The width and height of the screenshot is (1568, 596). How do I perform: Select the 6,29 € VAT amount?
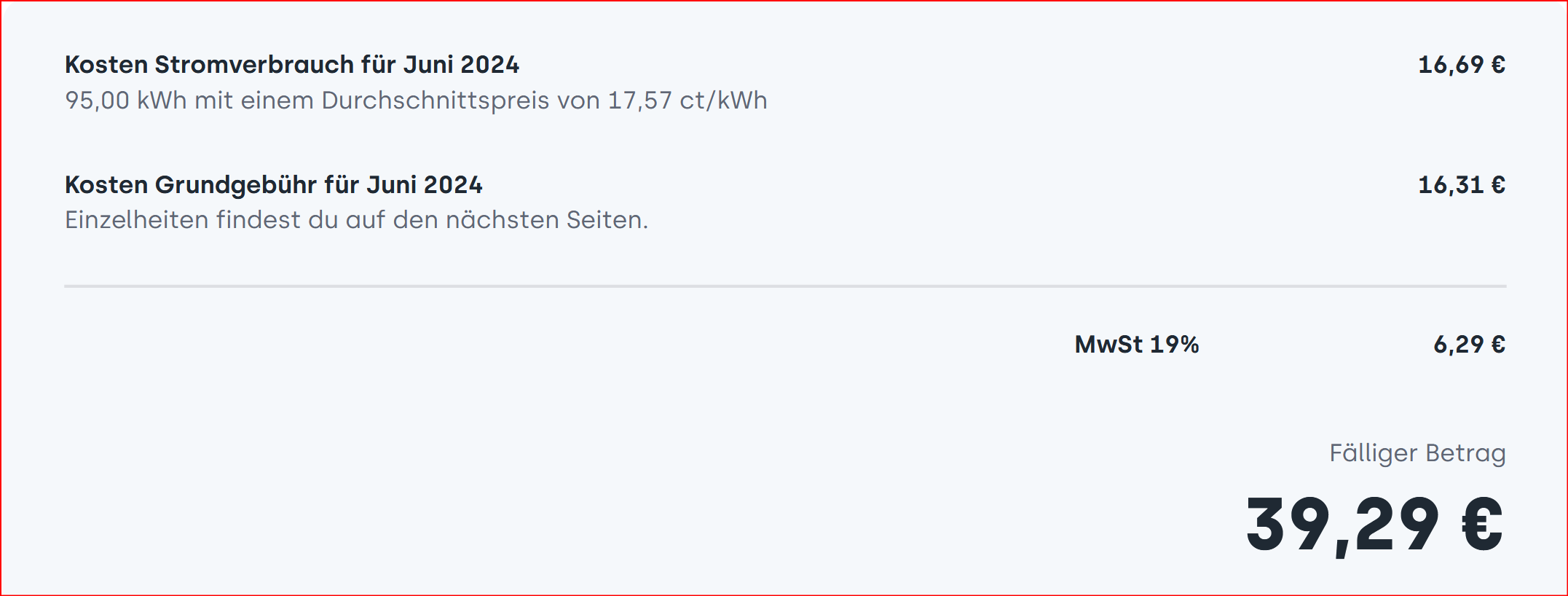1470,344
